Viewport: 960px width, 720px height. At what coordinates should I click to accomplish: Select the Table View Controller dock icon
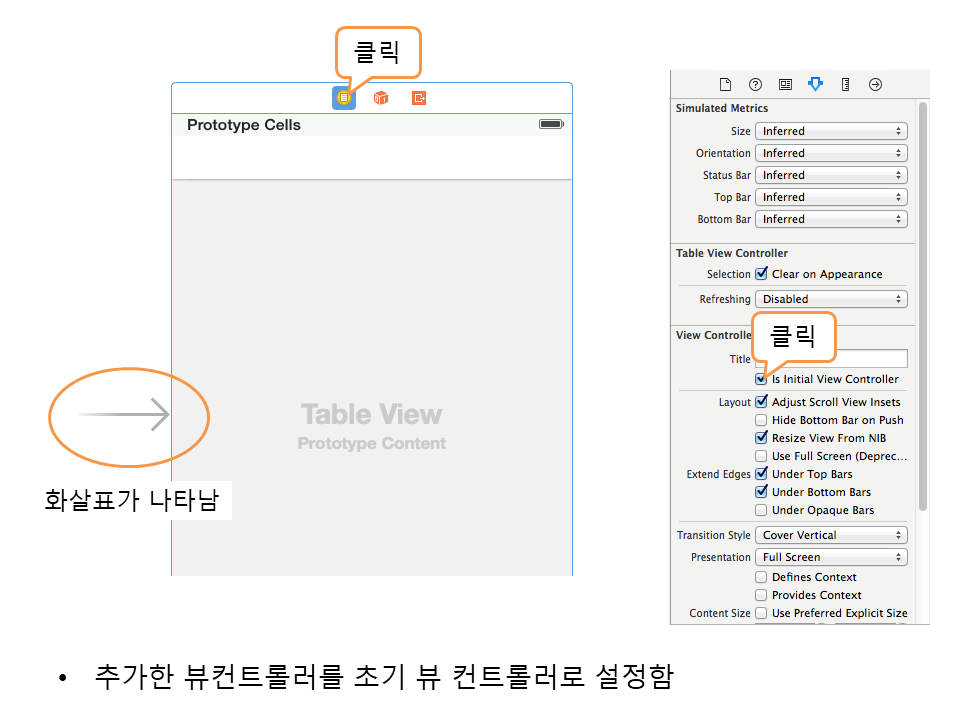343,98
